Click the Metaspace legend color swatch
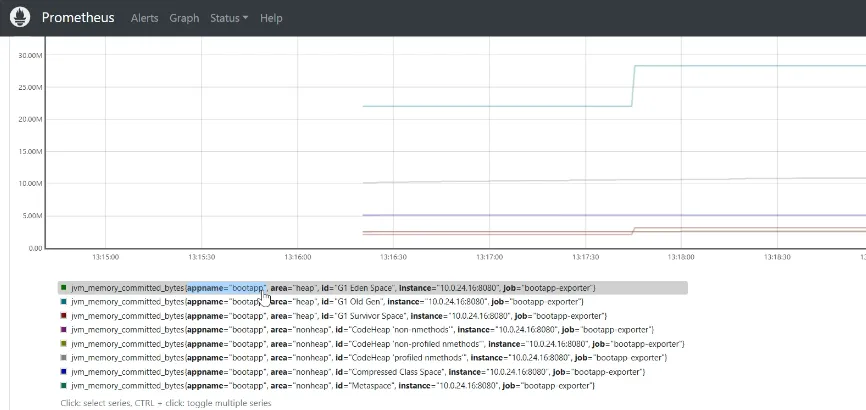 tap(64, 385)
